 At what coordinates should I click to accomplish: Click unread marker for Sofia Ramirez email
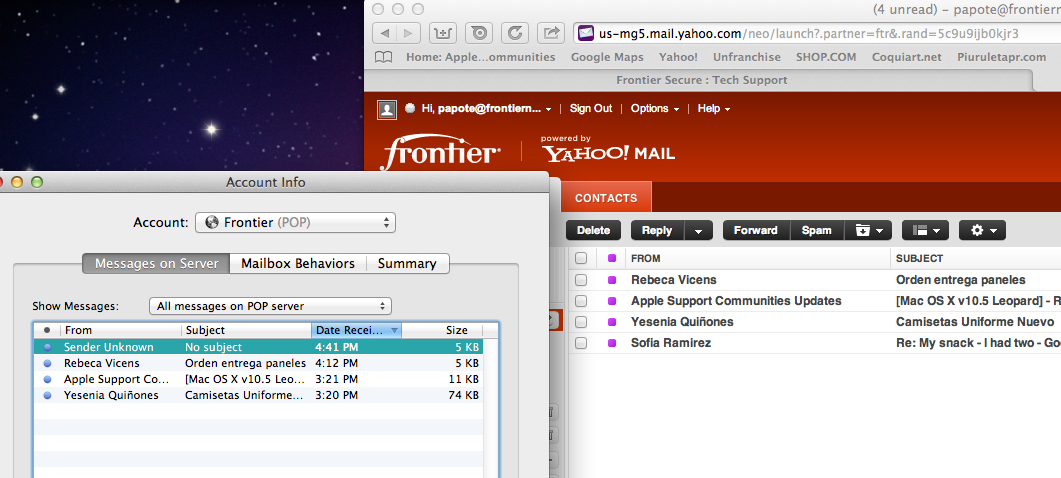click(612, 343)
